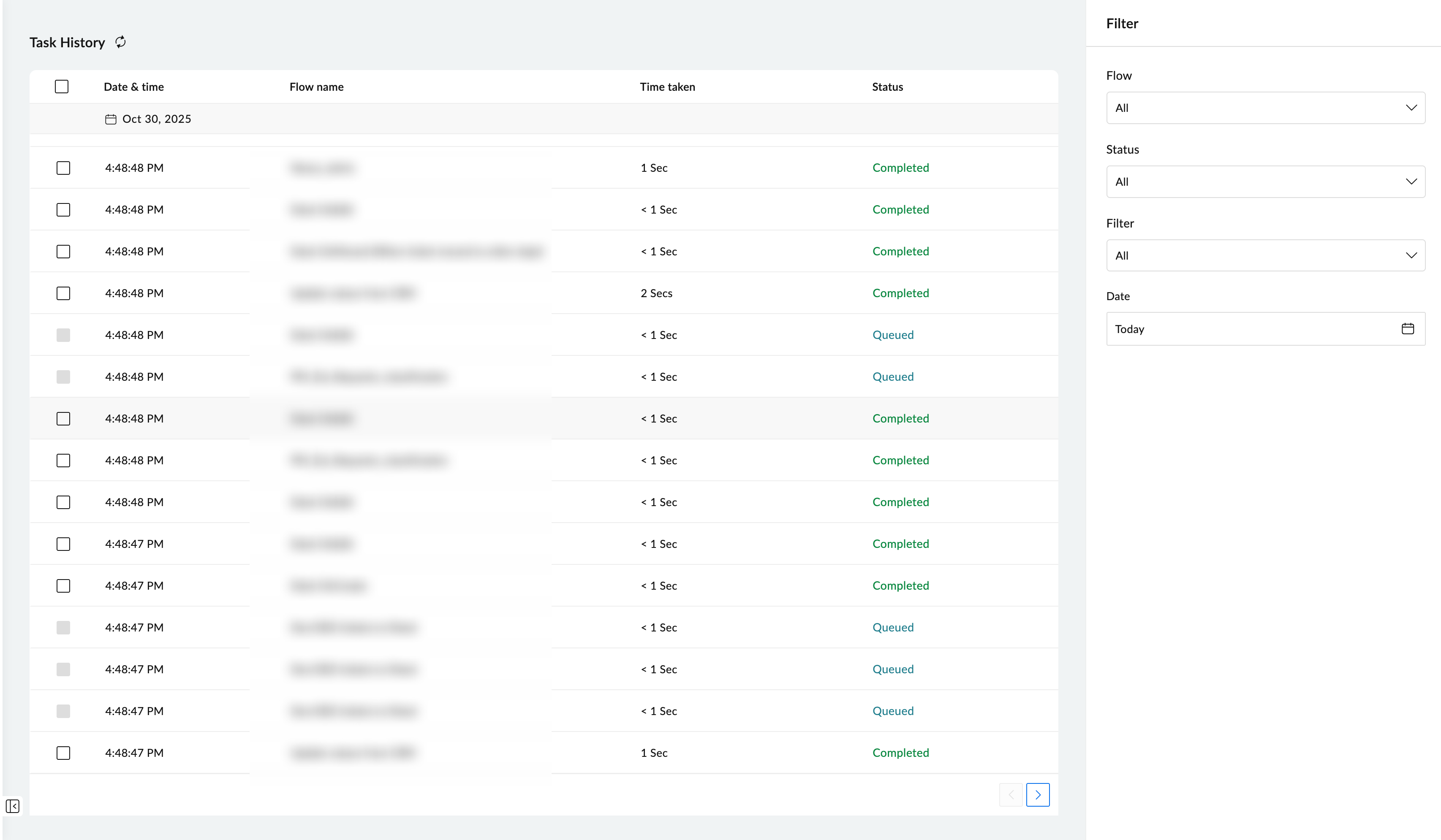
Task: Open the Flow dropdown chevron
Action: coord(1412,108)
